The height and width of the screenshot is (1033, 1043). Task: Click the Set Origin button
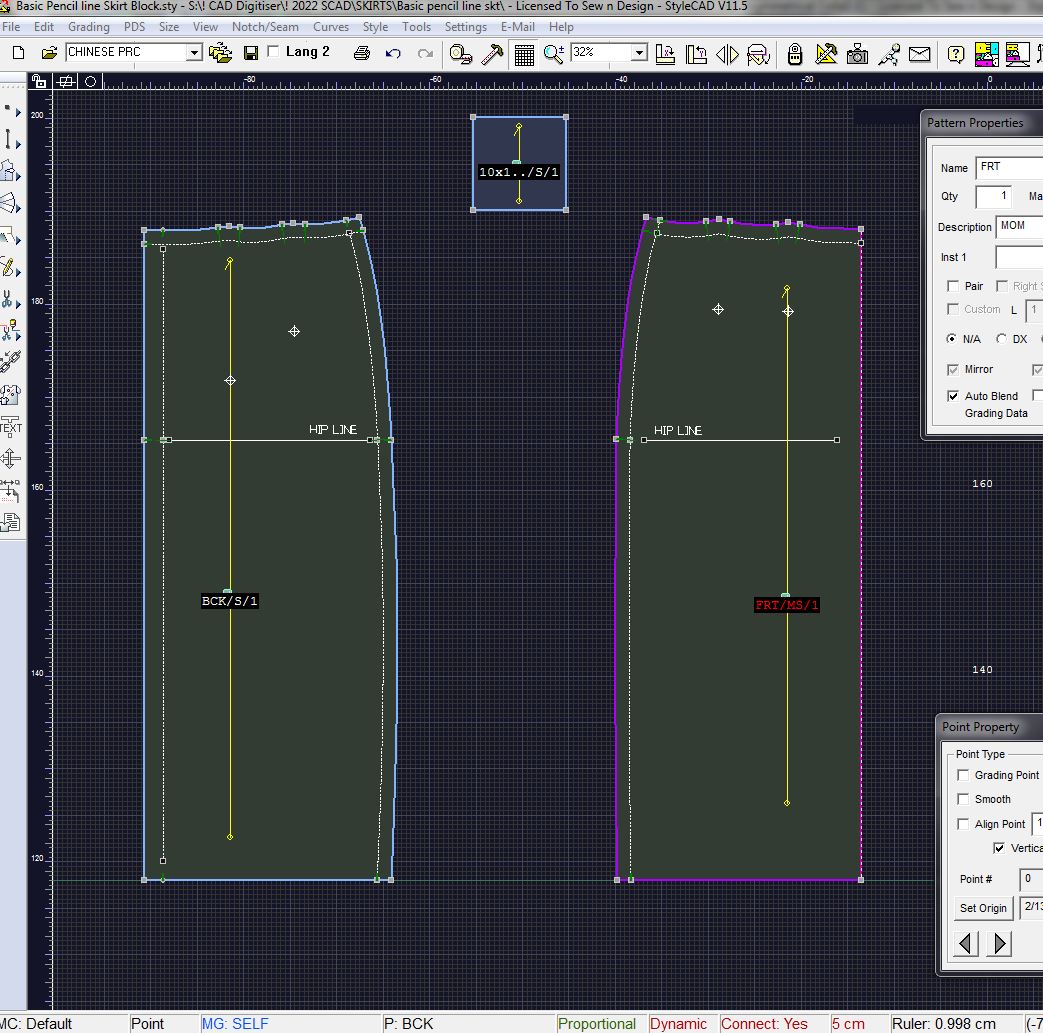(x=983, y=908)
